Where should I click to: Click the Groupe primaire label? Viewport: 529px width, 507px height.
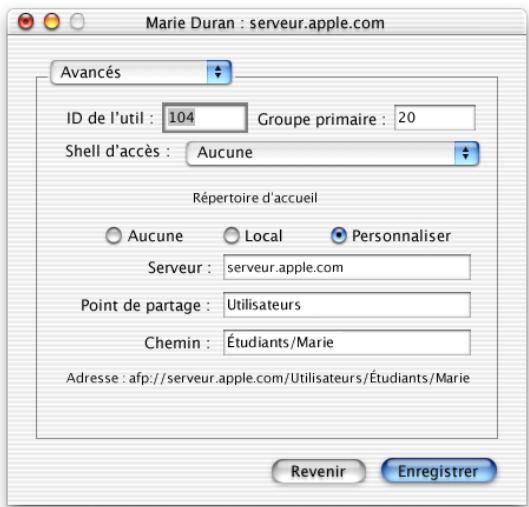tap(322, 119)
